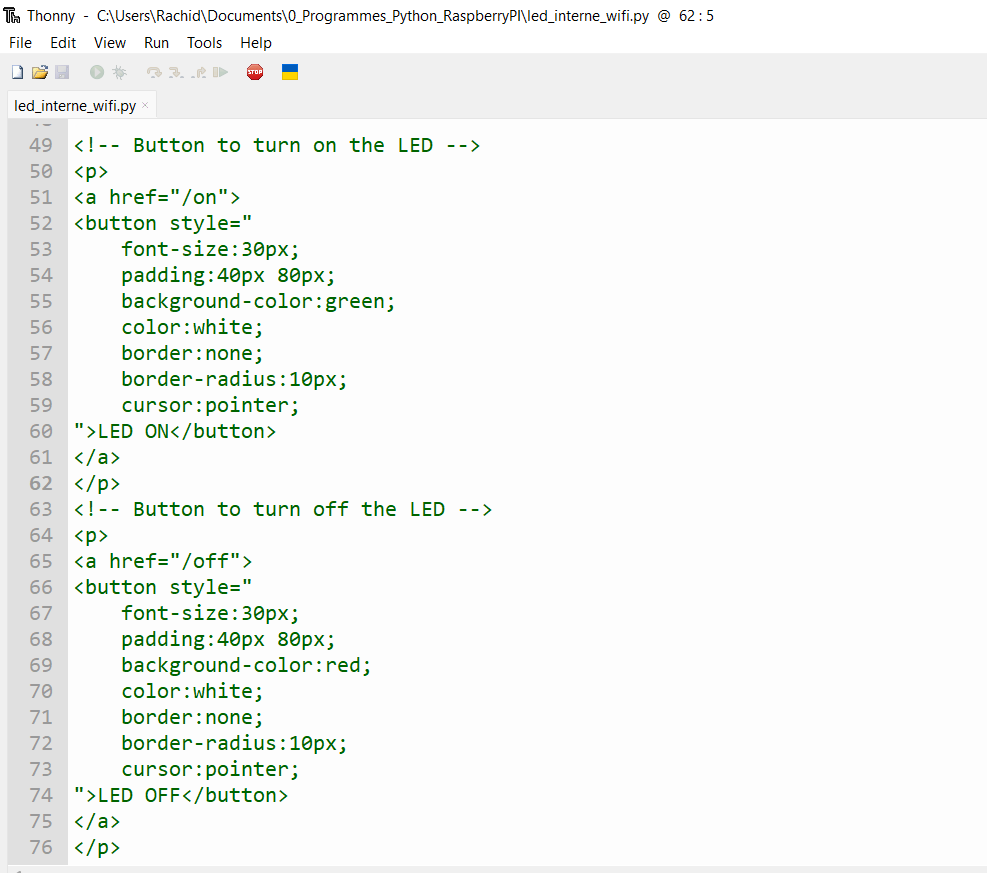The width and height of the screenshot is (987, 873).
Task: Click the 'LED ON</button>' line
Action: pyautogui.click(x=175, y=431)
